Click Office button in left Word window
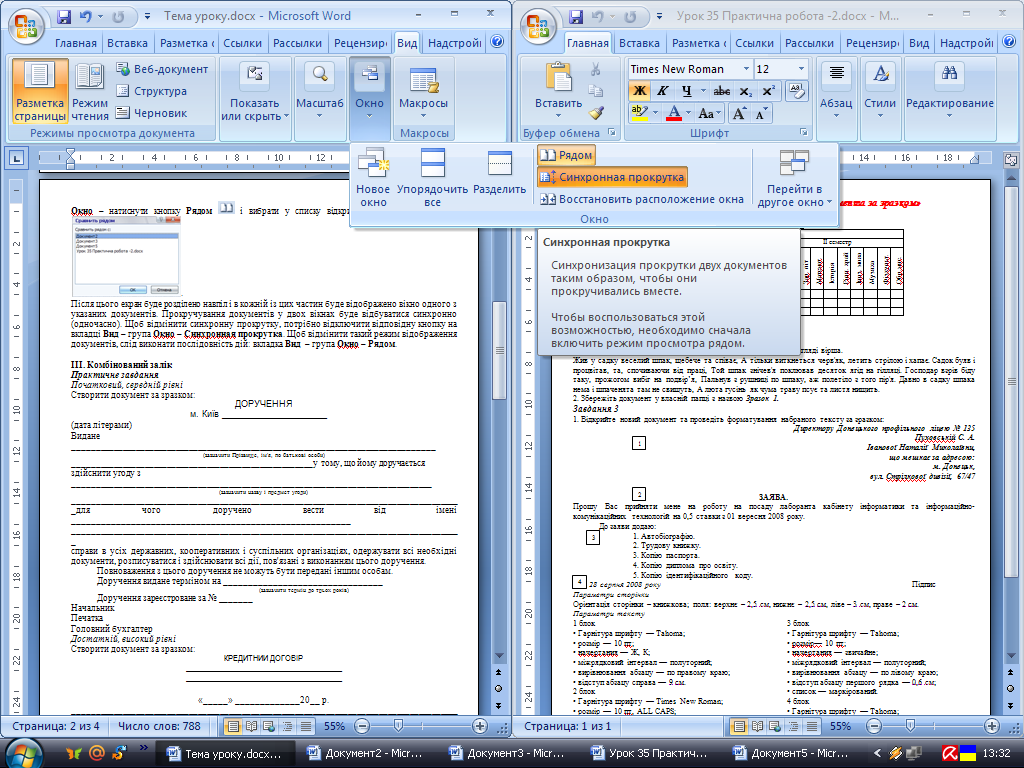The image size is (1024, 768). tap(25, 25)
